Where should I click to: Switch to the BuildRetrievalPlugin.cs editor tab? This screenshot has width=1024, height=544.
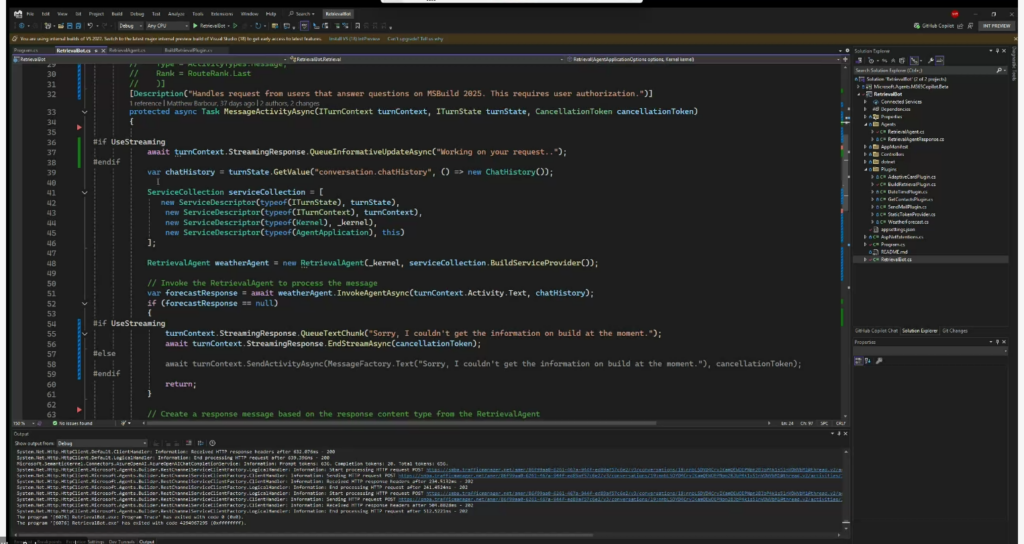pos(188,50)
